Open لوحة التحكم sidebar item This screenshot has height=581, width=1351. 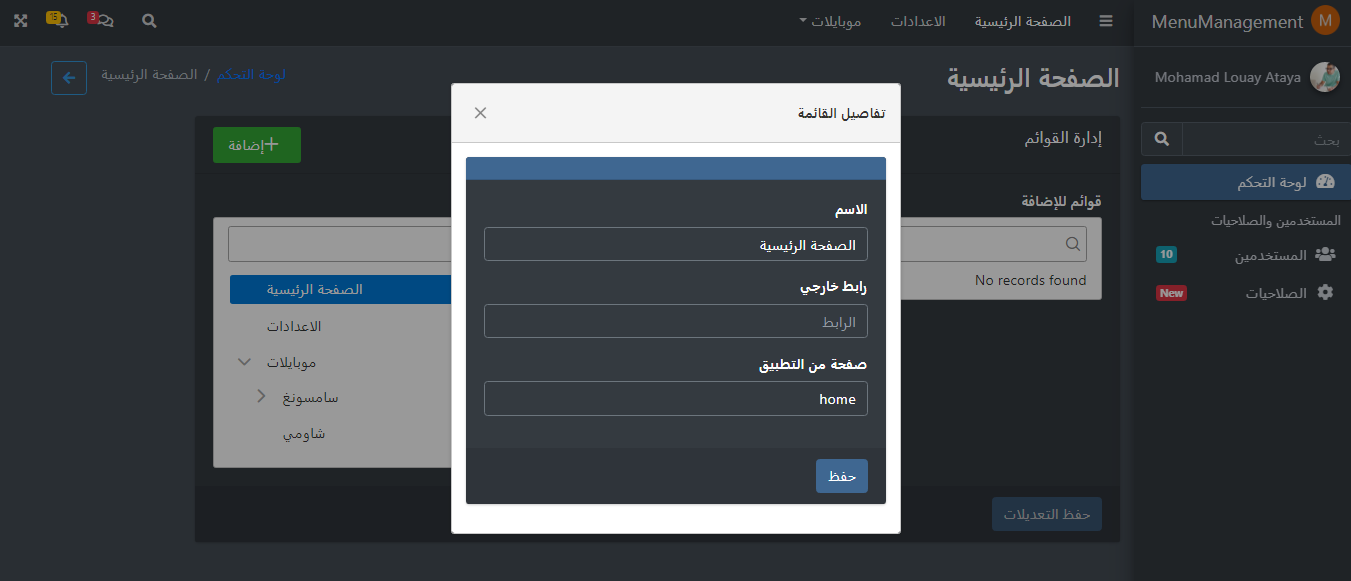point(1245,182)
